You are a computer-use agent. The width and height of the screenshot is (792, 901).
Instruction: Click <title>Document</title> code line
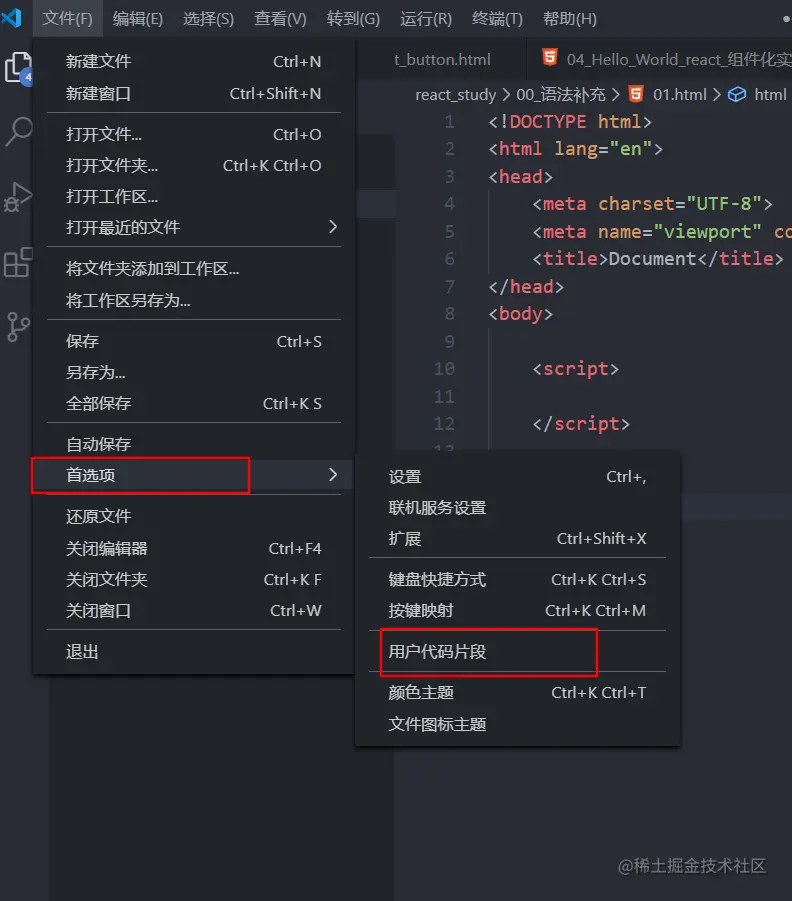pos(657,259)
